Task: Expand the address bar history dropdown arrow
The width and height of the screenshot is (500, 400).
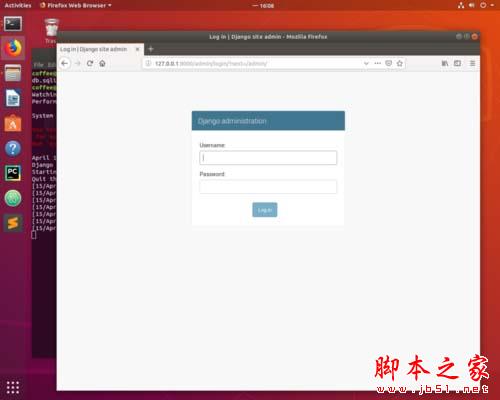Action: click(x=366, y=63)
